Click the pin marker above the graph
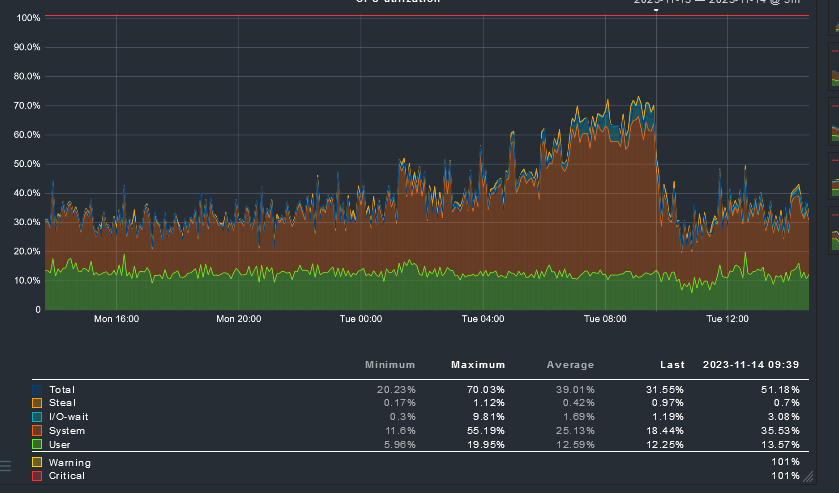 (x=656, y=10)
